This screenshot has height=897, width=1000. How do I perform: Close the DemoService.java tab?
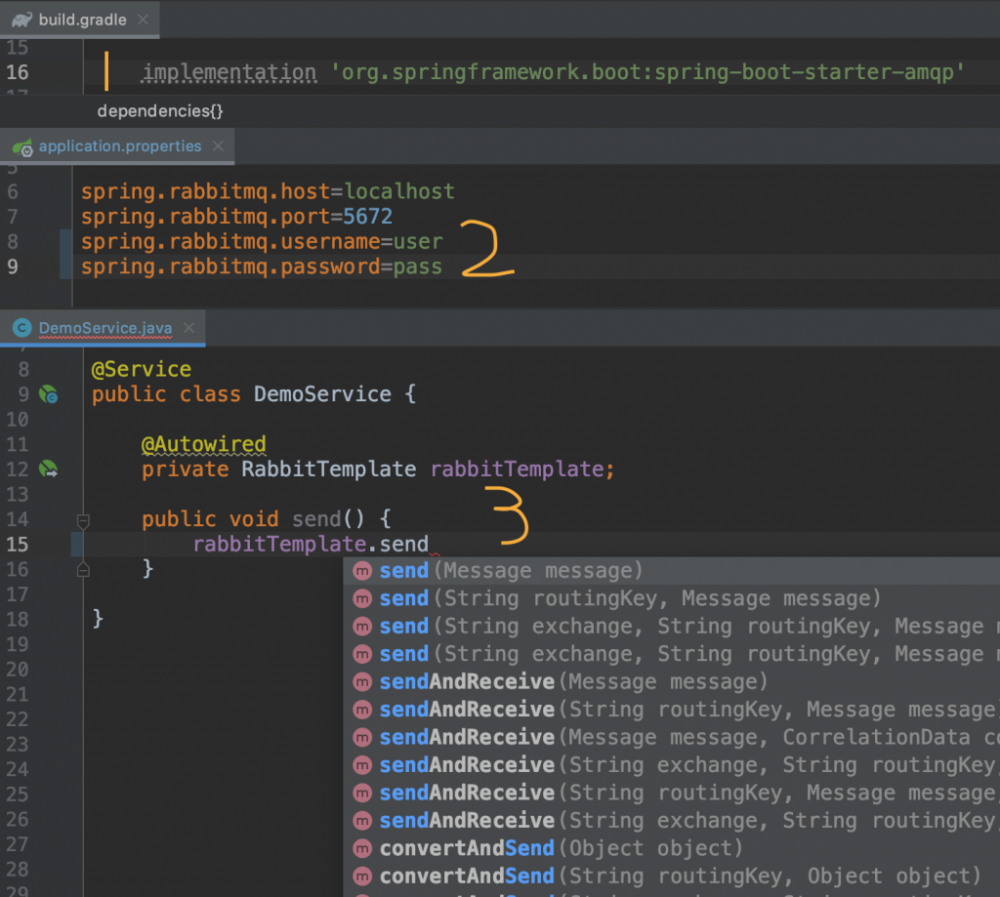coord(189,328)
